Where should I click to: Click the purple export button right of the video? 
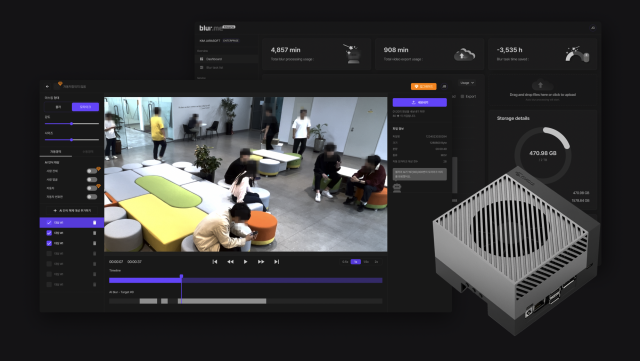420,103
